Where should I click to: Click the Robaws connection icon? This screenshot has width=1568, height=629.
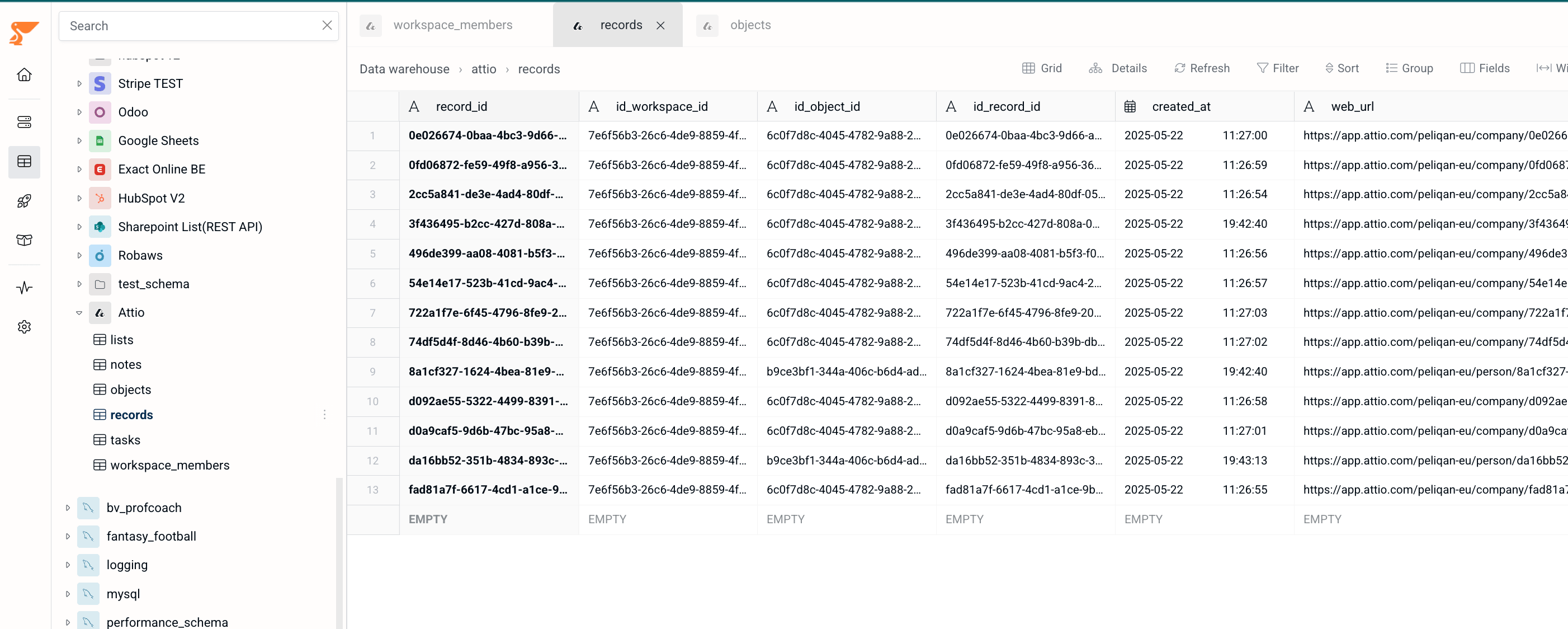[100, 255]
